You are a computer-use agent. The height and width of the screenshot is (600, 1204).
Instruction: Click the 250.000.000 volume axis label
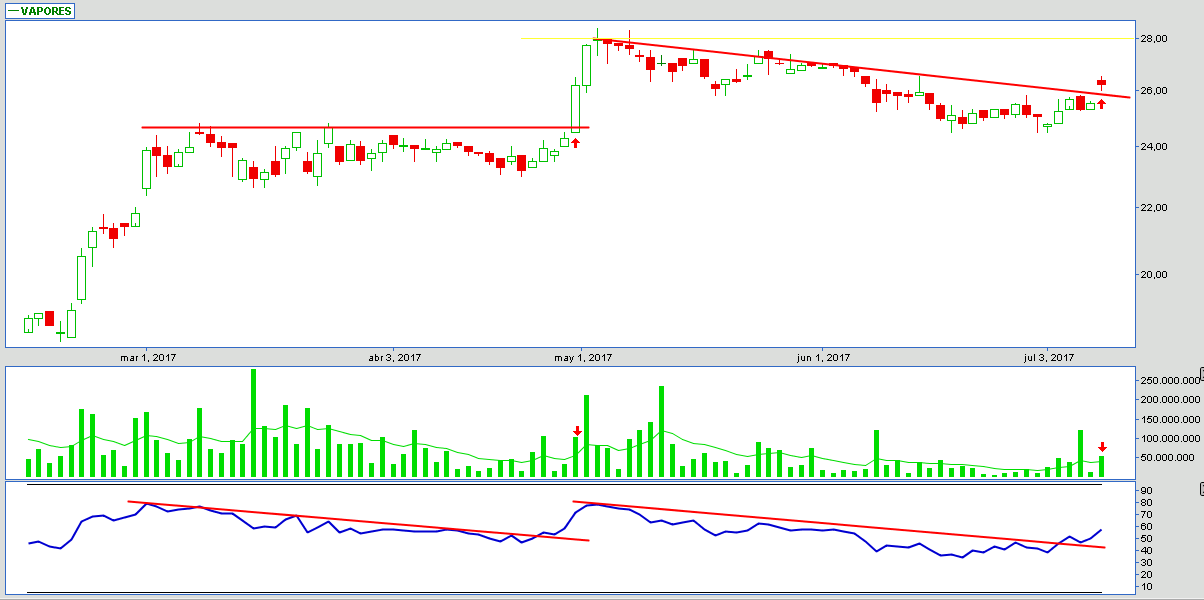tap(1169, 380)
